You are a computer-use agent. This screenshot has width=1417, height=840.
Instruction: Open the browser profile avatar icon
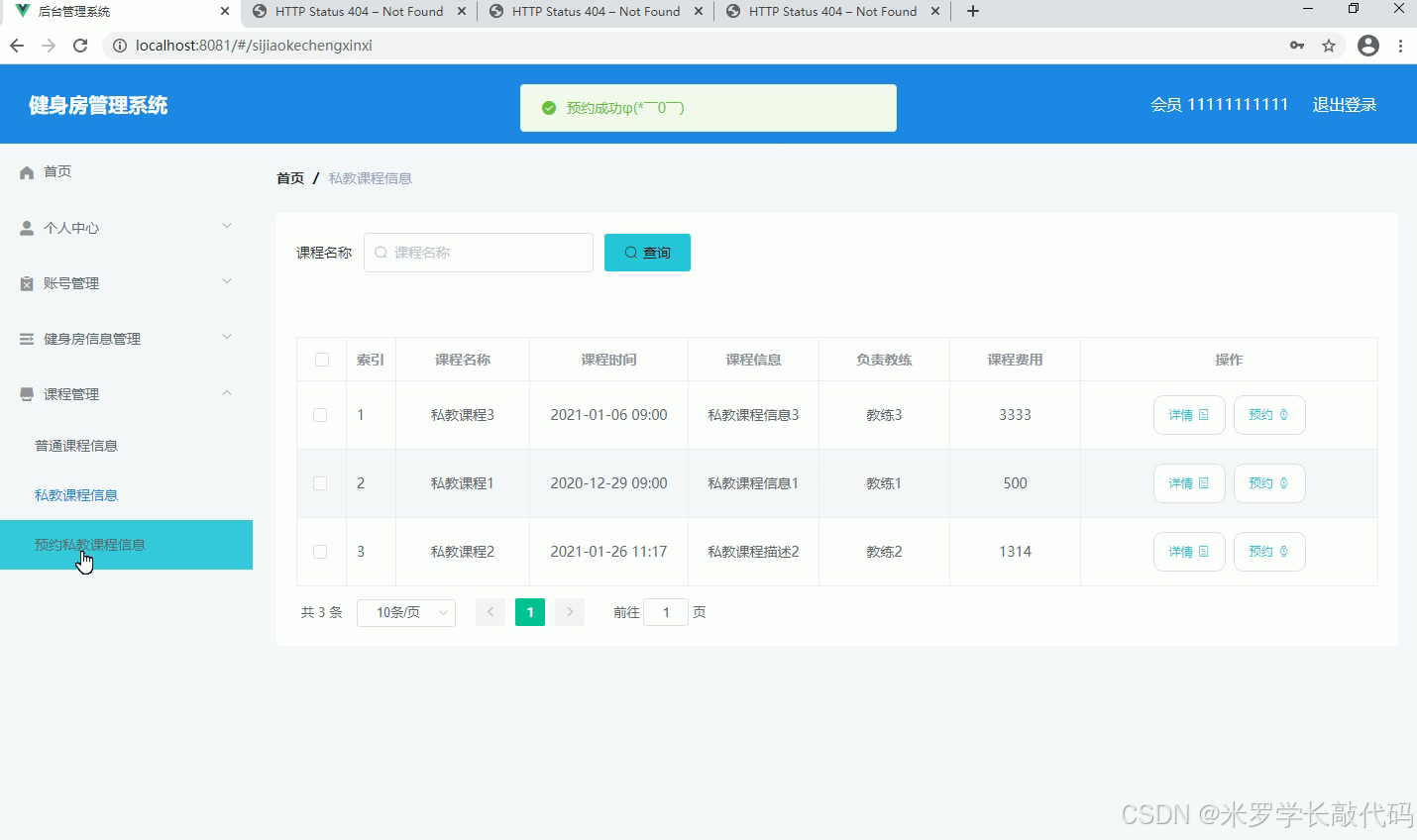tap(1368, 46)
